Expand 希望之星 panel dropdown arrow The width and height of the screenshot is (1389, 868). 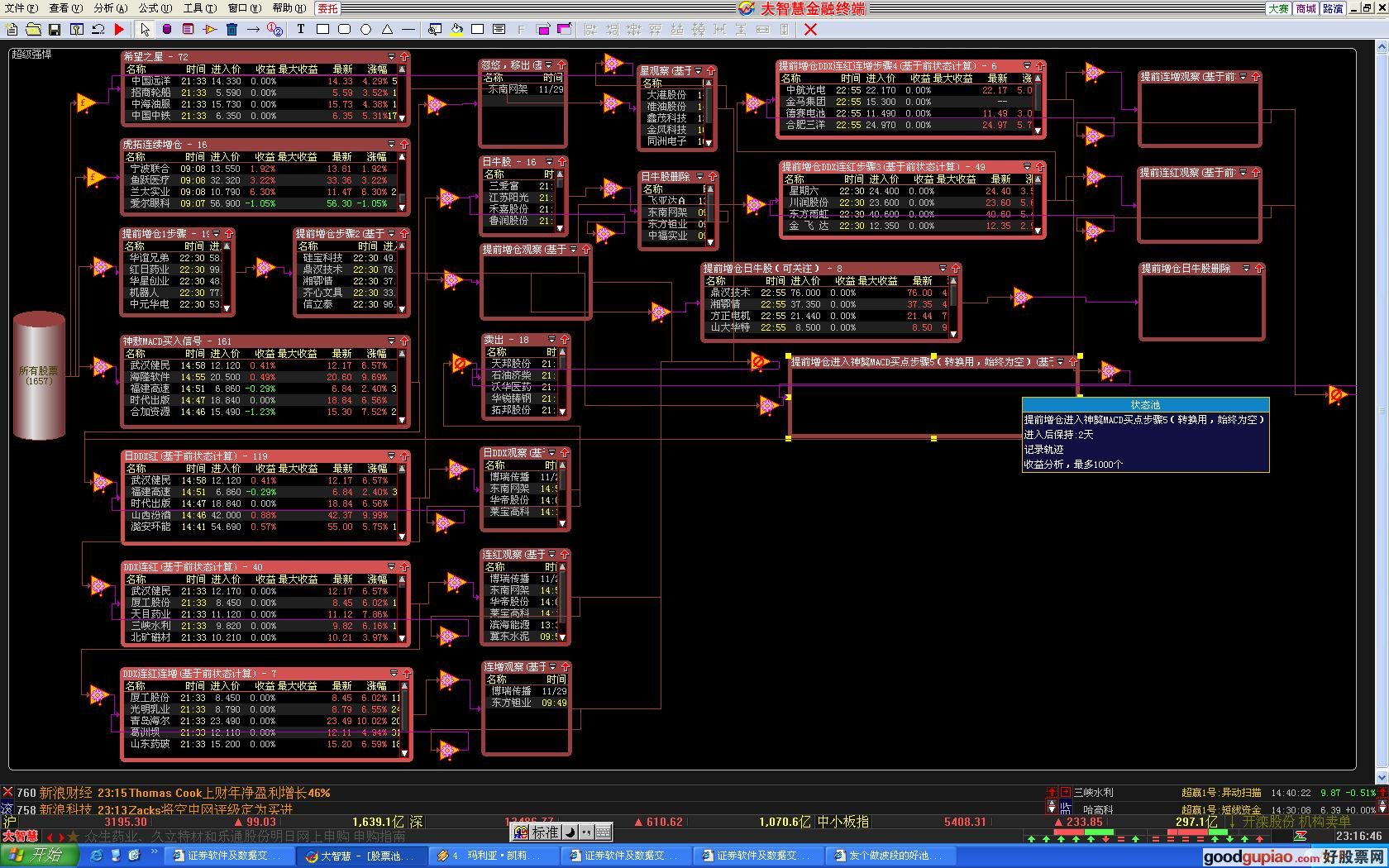point(392,57)
